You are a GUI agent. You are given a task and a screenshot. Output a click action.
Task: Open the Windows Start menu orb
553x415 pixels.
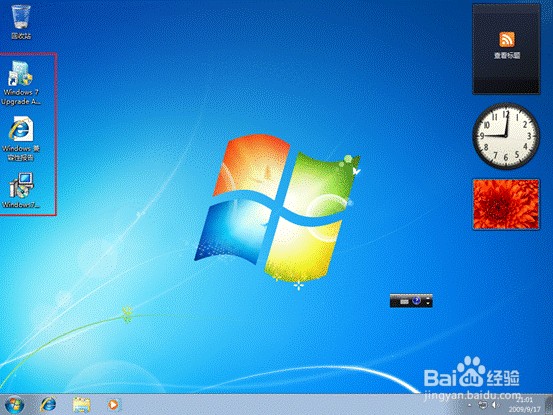[14, 404]
